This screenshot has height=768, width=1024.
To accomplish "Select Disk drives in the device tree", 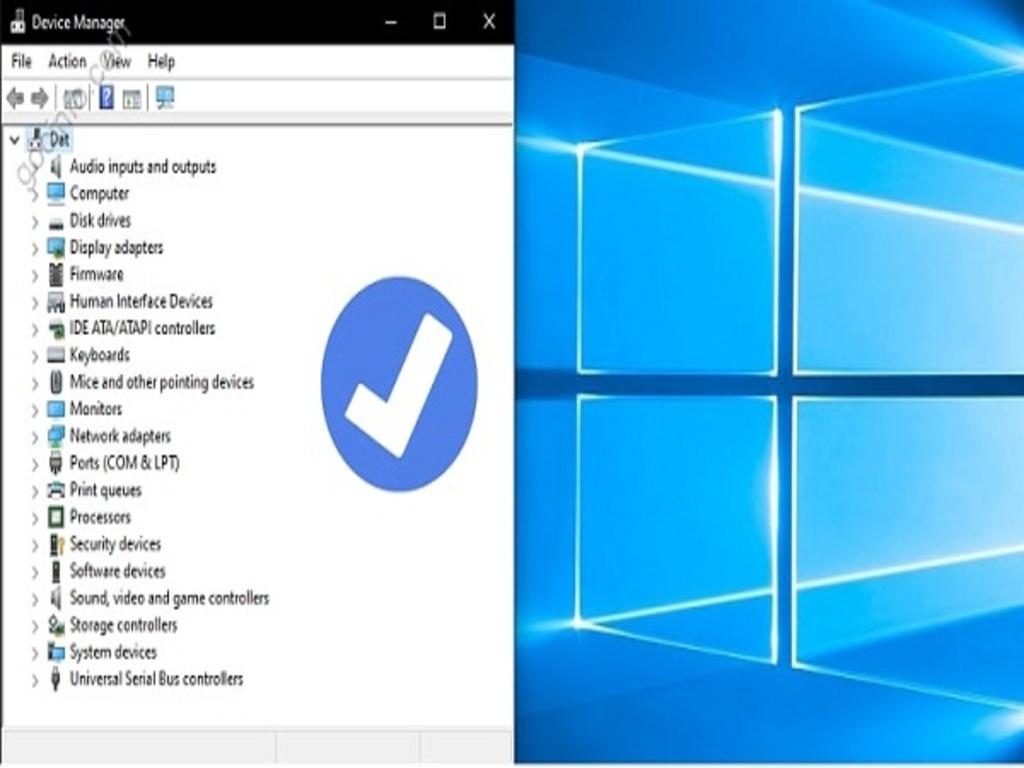I will coord(100,220).
